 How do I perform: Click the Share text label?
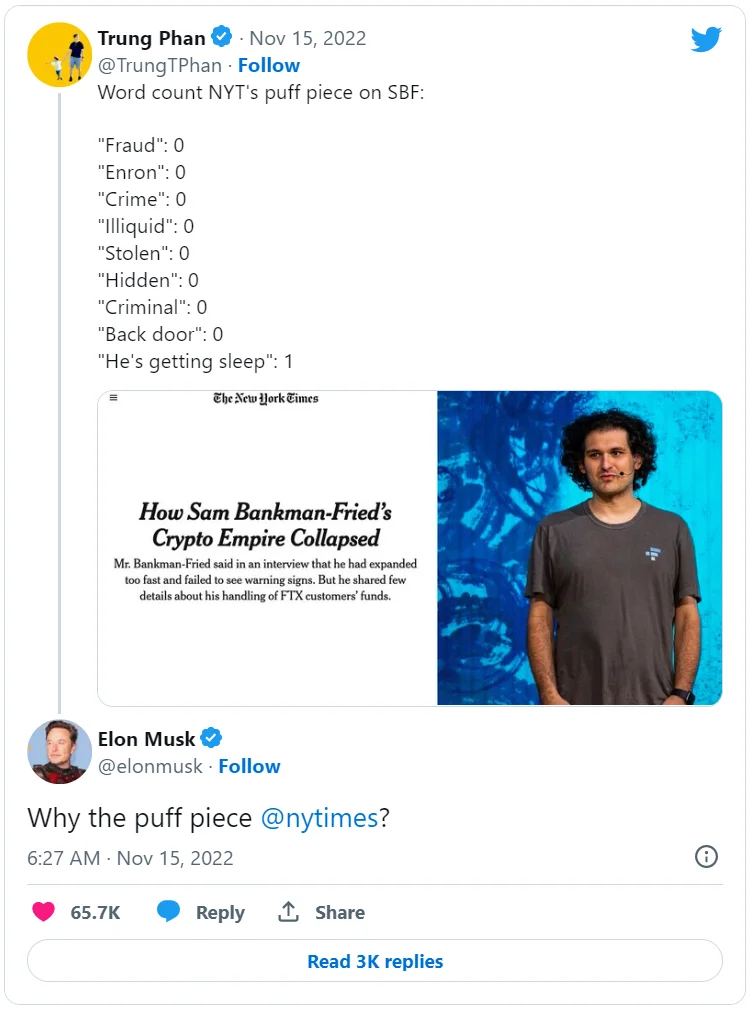tap(340, 912)
